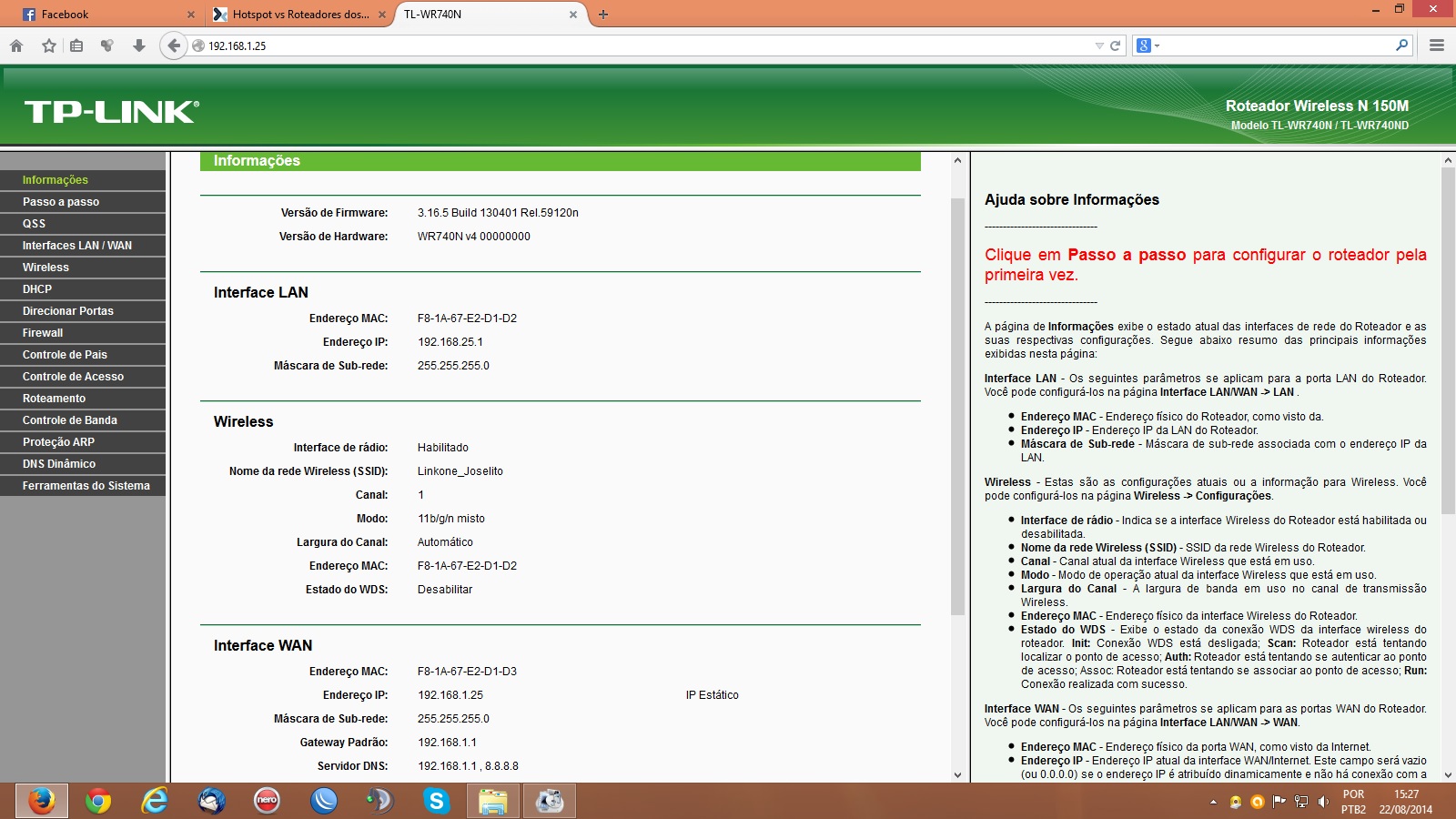This screenshot has height=819, width=1456.
Task: Reload the page with the refresh icon
Action: [1115, 45]
